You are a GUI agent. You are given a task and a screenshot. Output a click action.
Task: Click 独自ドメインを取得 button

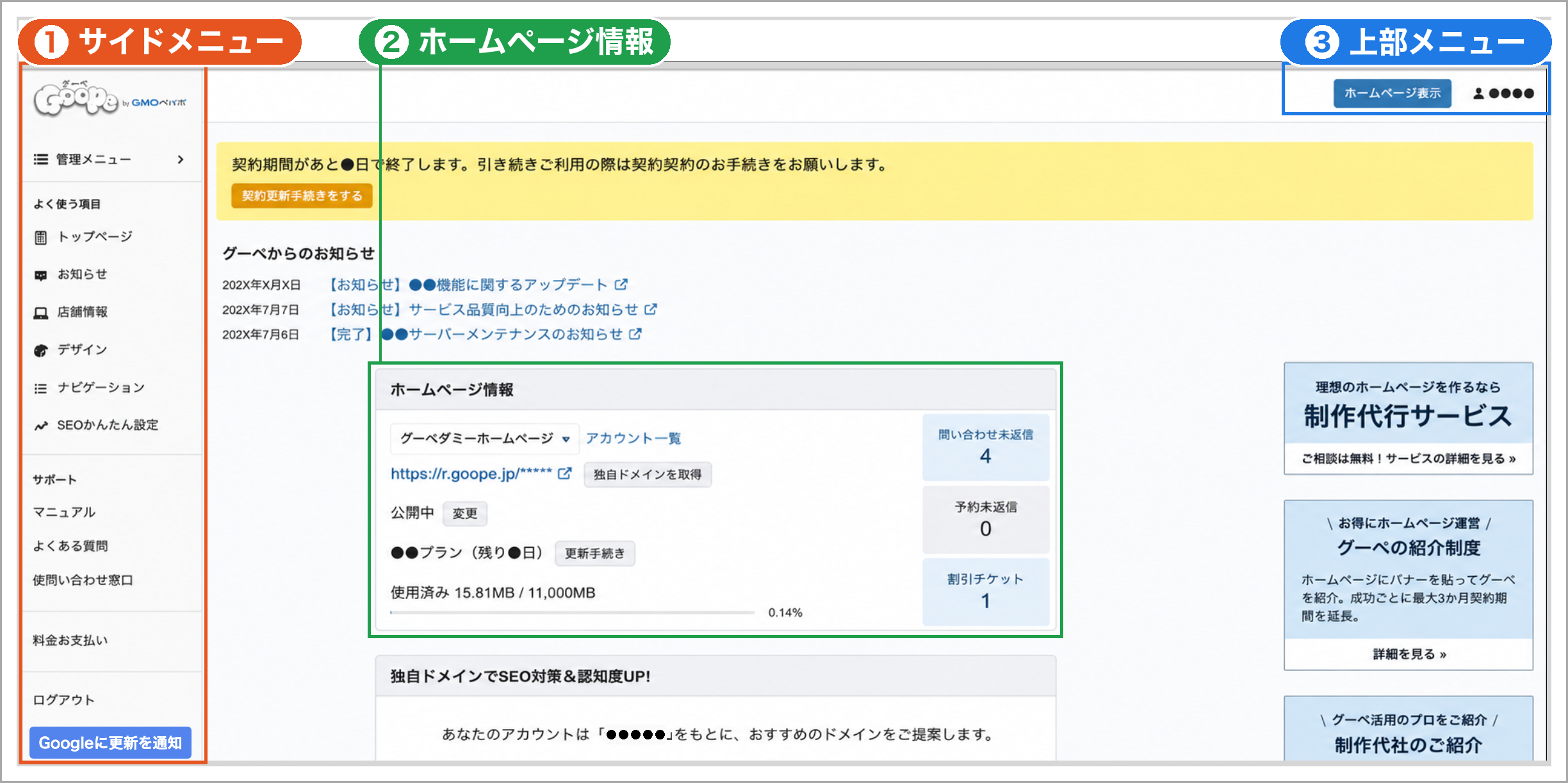point(648,475)
